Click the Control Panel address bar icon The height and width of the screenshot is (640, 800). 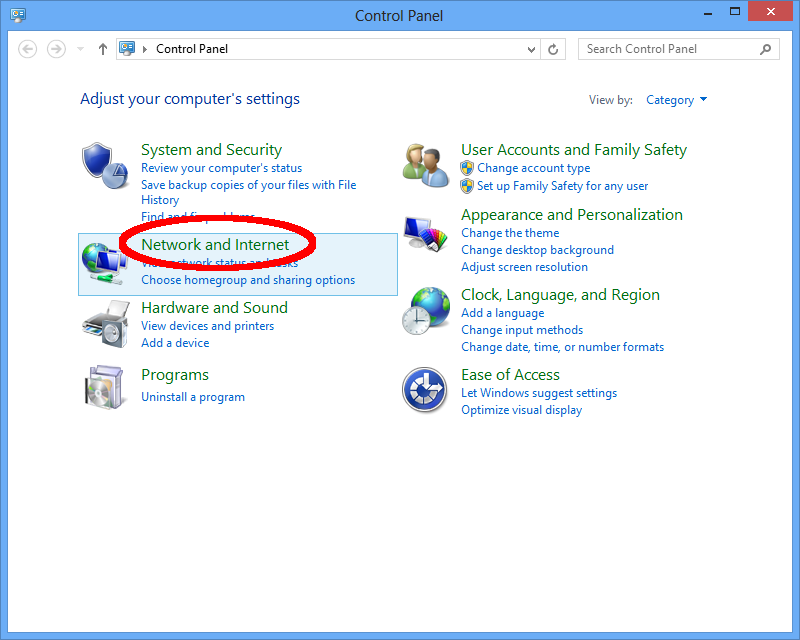[x=127, y=48]
